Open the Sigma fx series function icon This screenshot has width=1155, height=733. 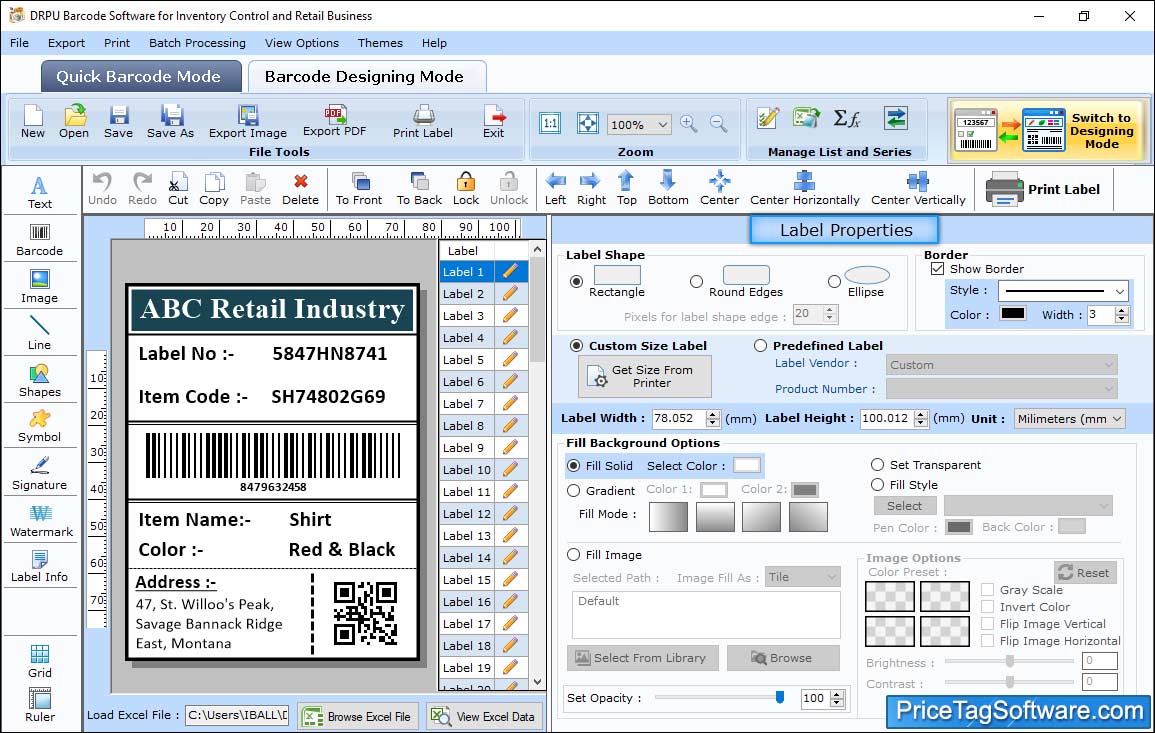click(847, 118)
